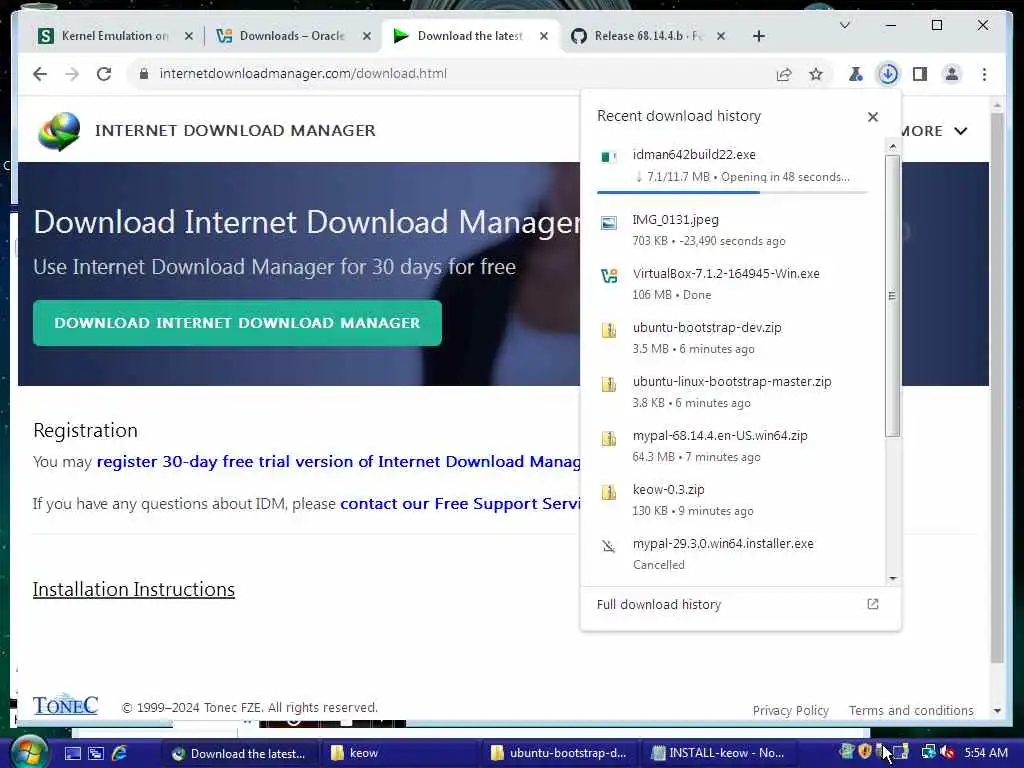Go back to the previous page
1024x768 pixels.
(40, 74)
